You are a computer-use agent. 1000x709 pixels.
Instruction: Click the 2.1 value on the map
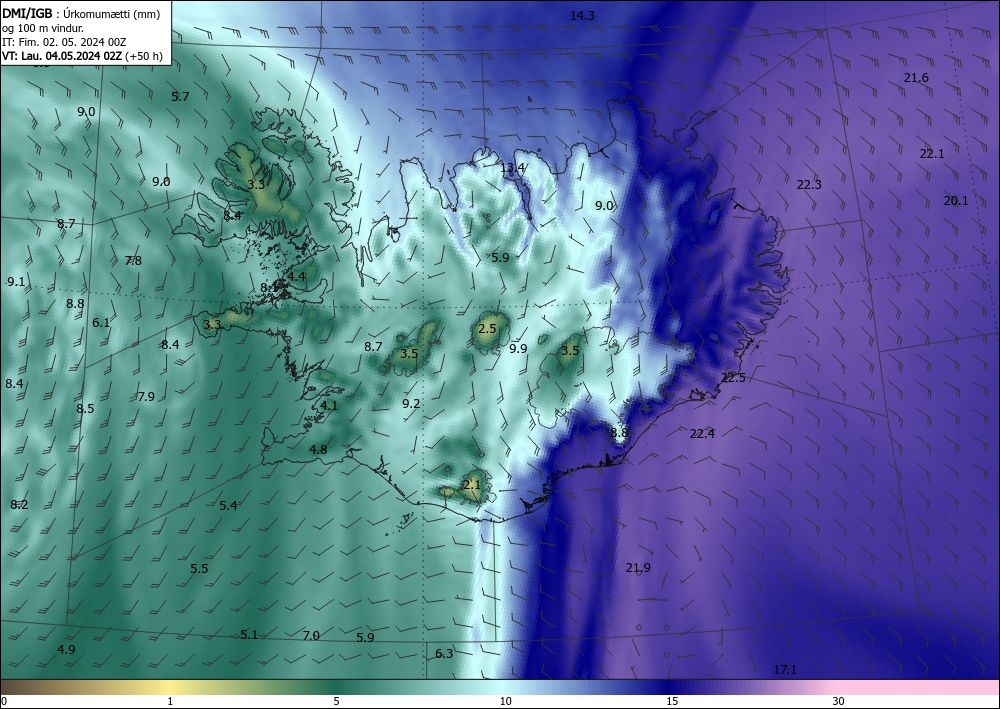coord(472,485)
